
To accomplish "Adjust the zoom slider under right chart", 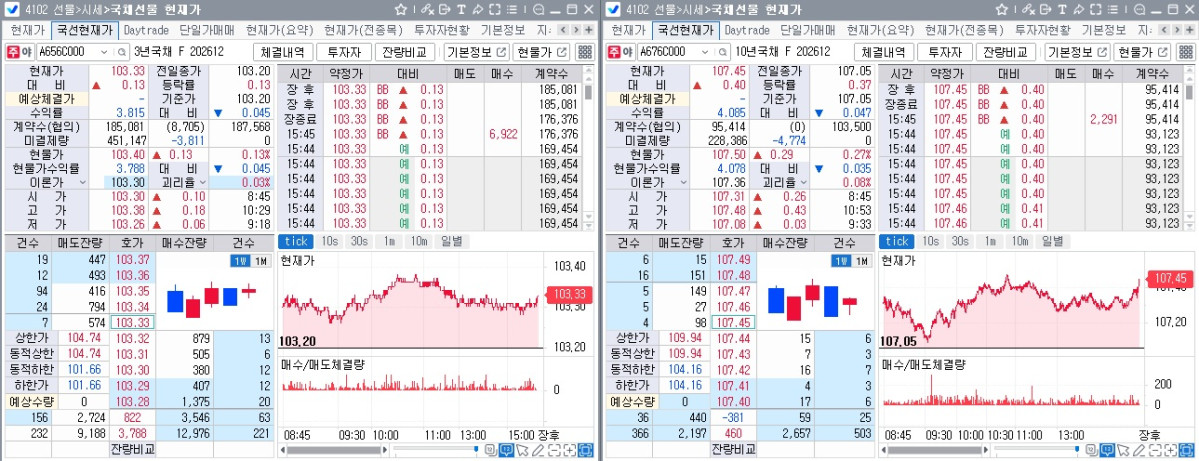I will [1039, 450].
